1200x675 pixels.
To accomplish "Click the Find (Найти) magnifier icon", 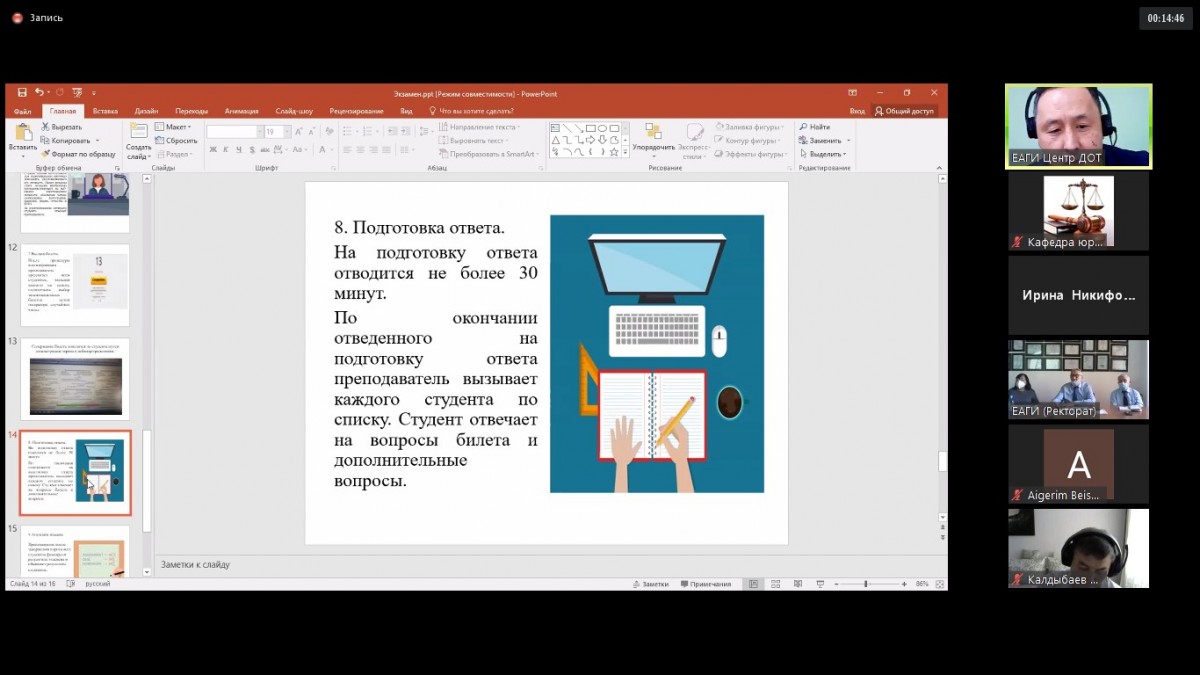I will coord(803,127).
